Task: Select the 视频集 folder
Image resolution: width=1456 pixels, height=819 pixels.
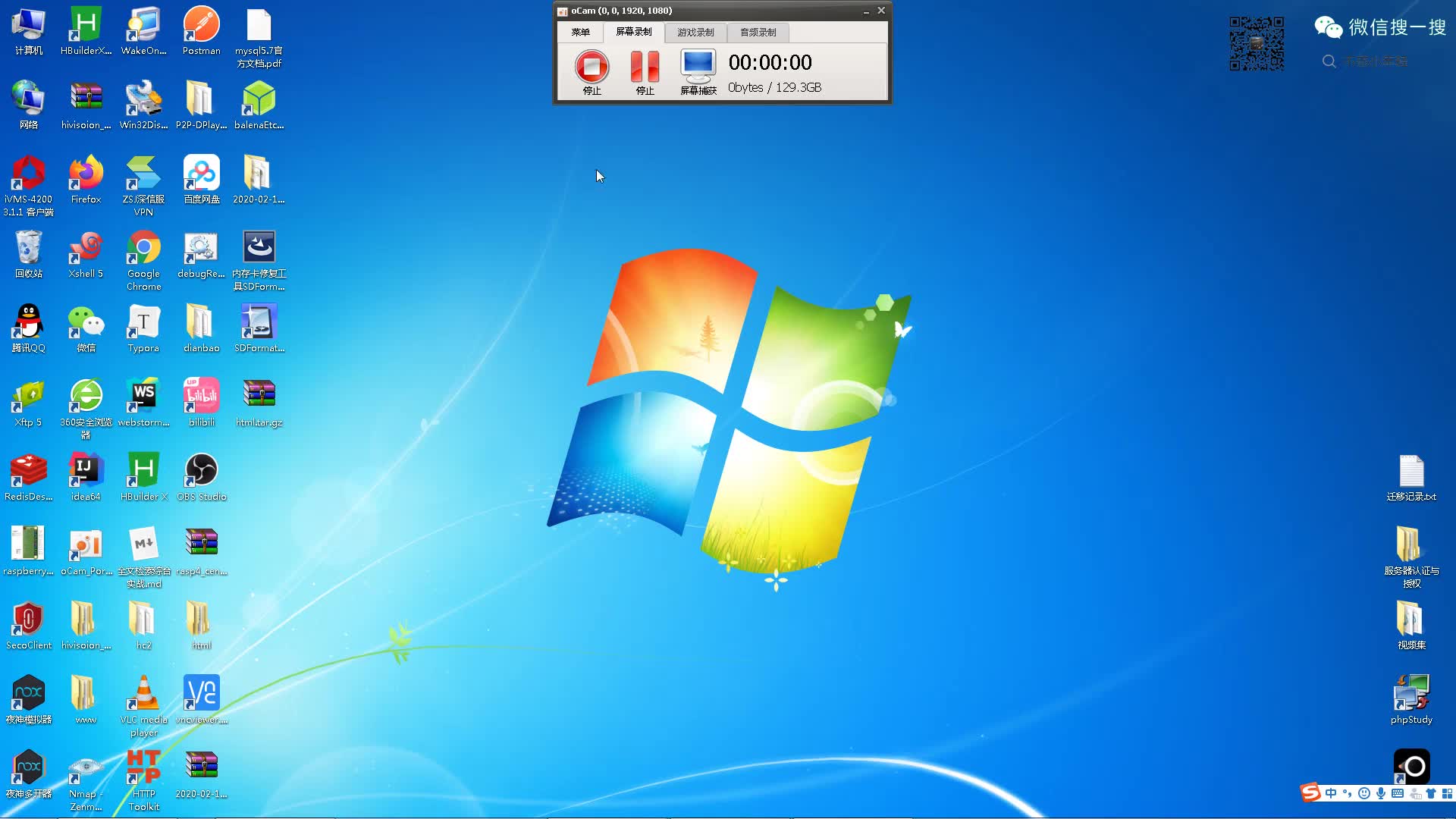Action: (1411, 626)
